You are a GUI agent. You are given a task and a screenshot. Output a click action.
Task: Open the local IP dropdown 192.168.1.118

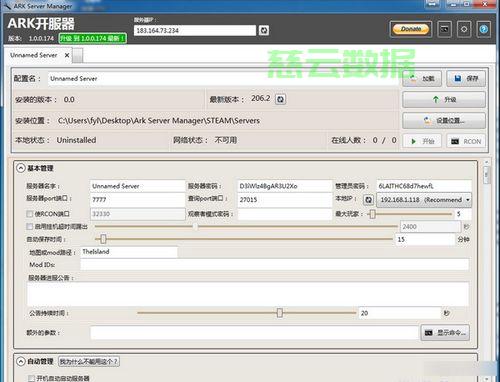coord(424,200)
